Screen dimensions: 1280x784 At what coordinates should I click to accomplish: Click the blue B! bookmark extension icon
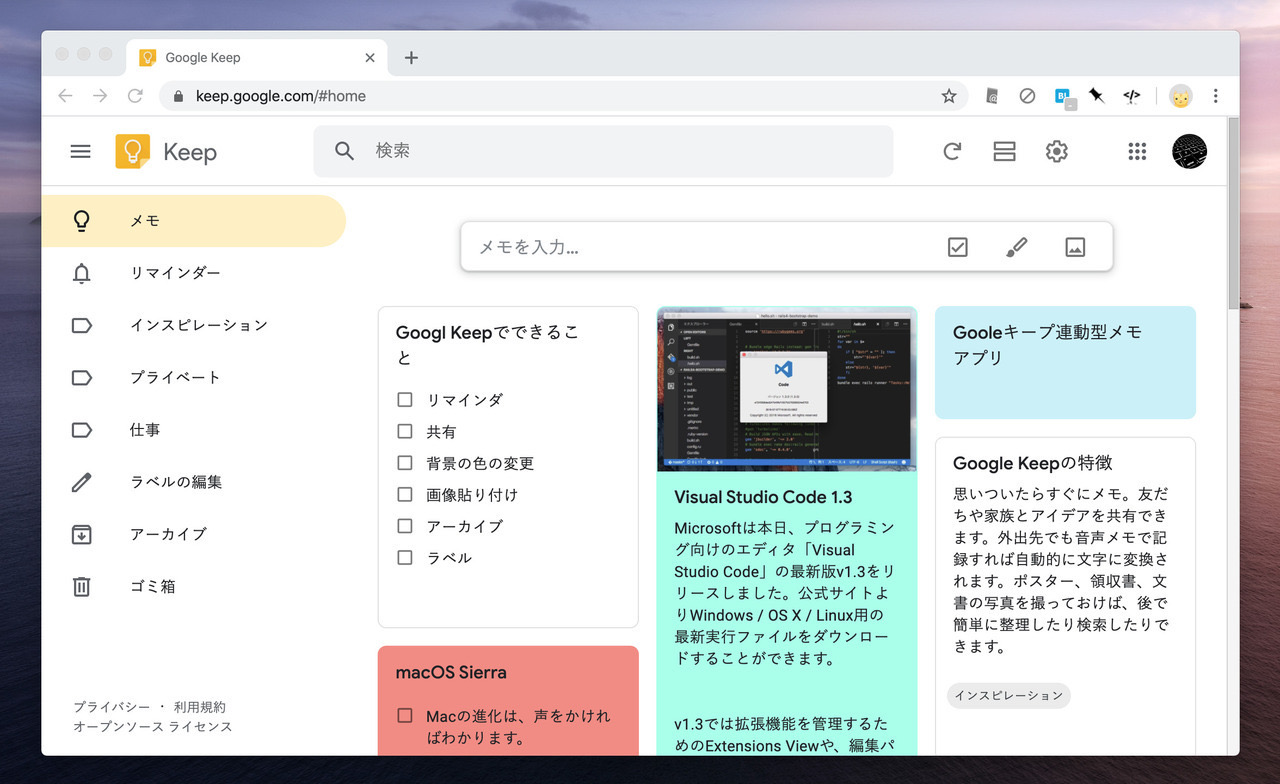pos(1063,97)
